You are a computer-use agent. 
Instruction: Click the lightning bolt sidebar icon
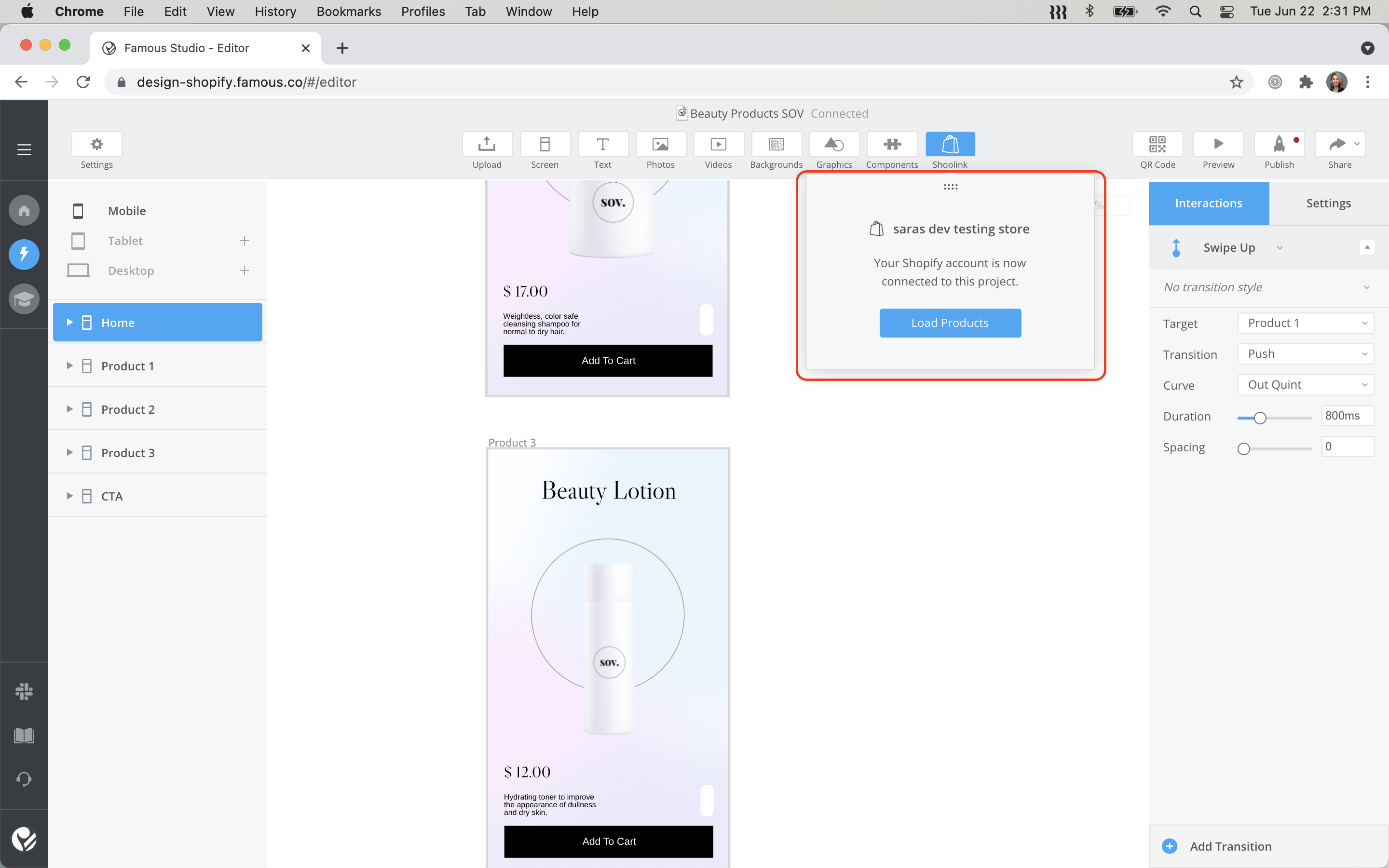24,254
